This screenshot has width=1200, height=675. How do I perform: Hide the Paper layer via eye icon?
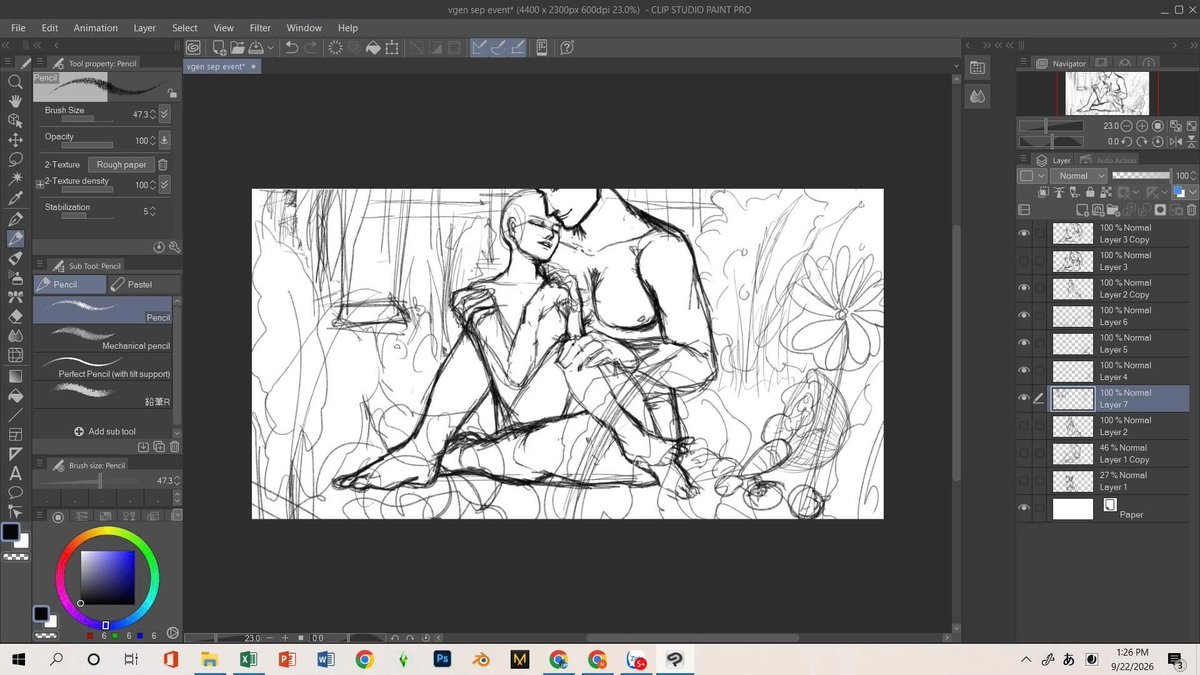[x=1023, y=509]
